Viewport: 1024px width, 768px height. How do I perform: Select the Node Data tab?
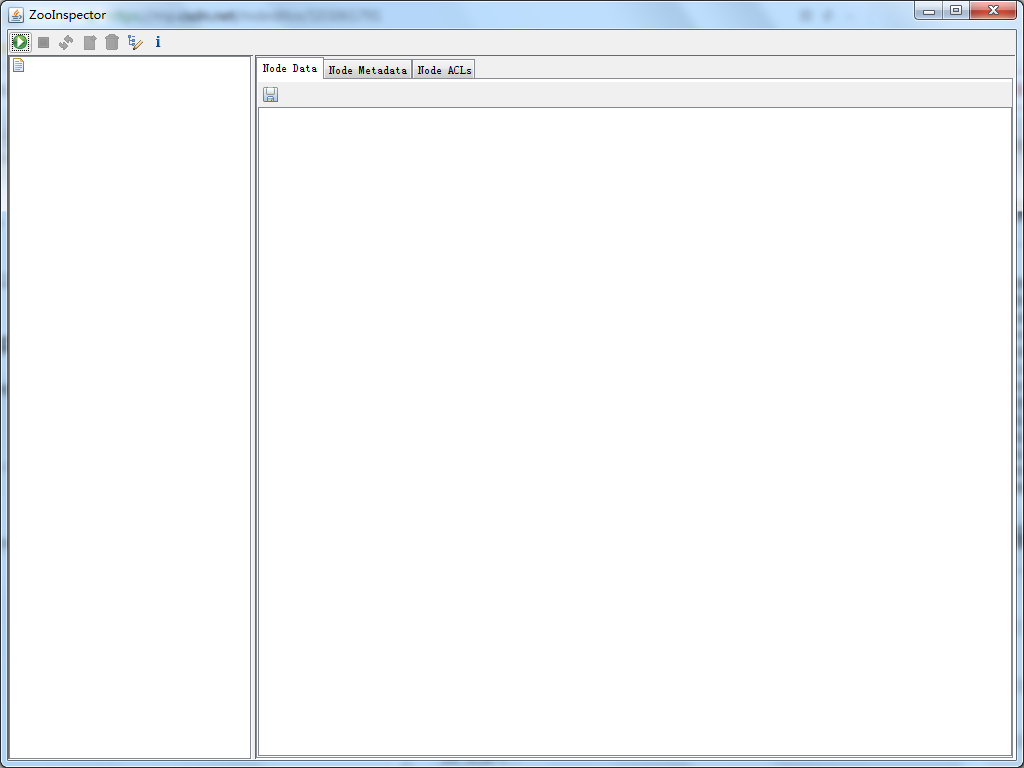tap(289, 69)
